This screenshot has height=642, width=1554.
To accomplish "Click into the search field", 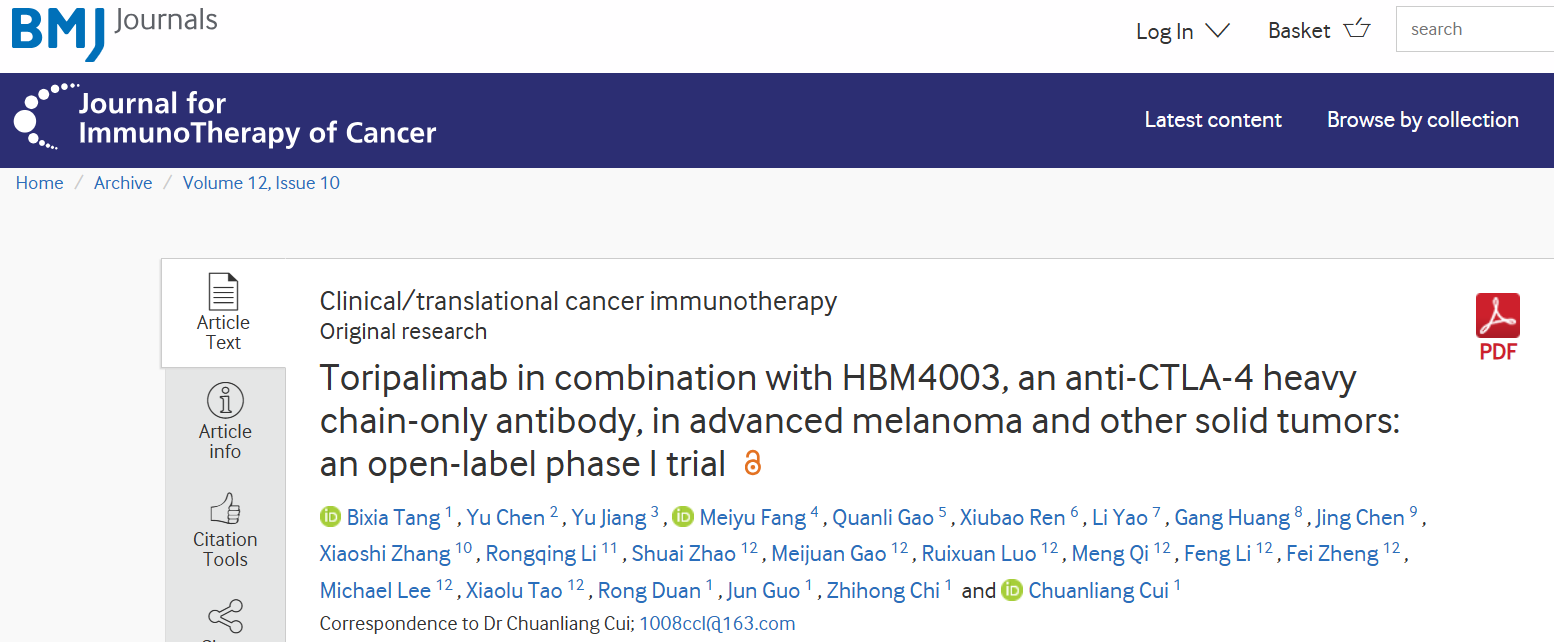I will pyautogui.click(x=1475, y=29).
